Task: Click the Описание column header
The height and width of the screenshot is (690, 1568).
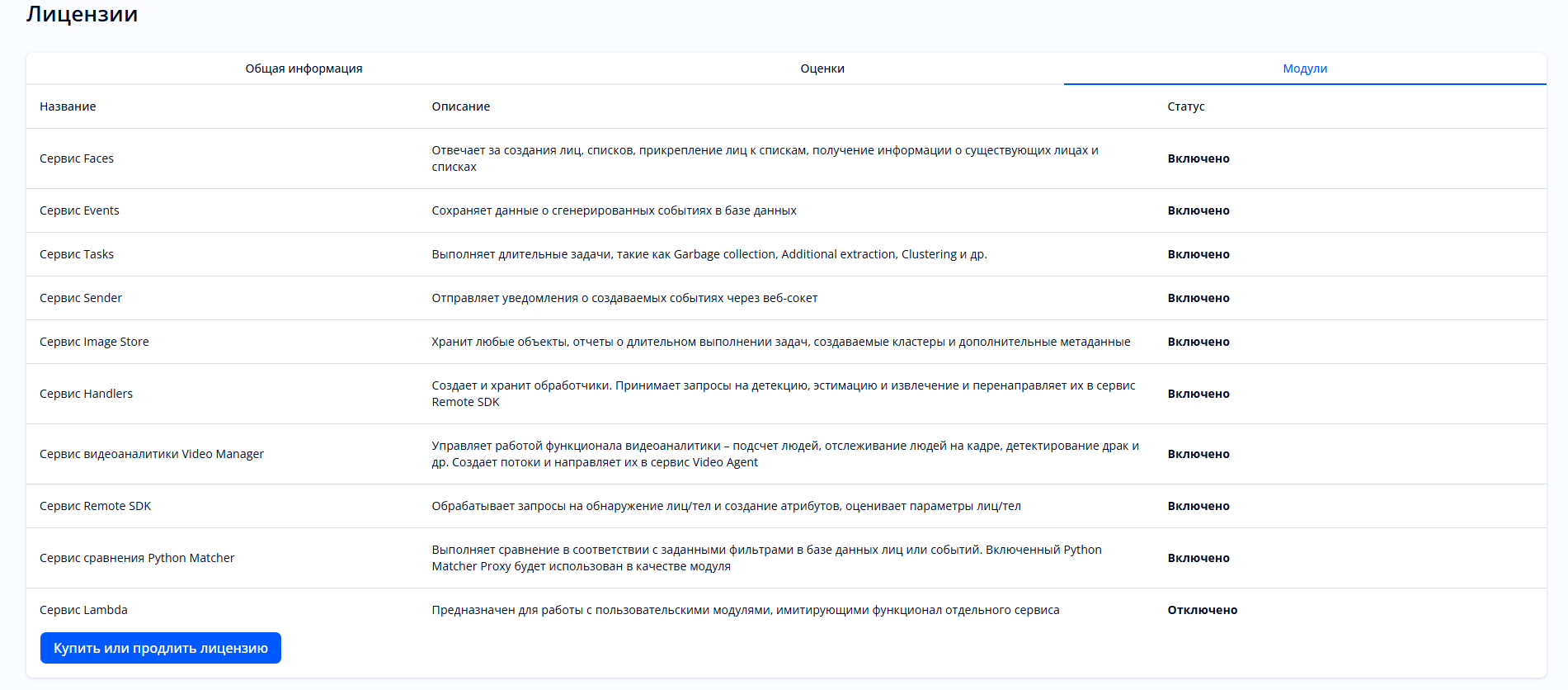Action: click(460, 106)
